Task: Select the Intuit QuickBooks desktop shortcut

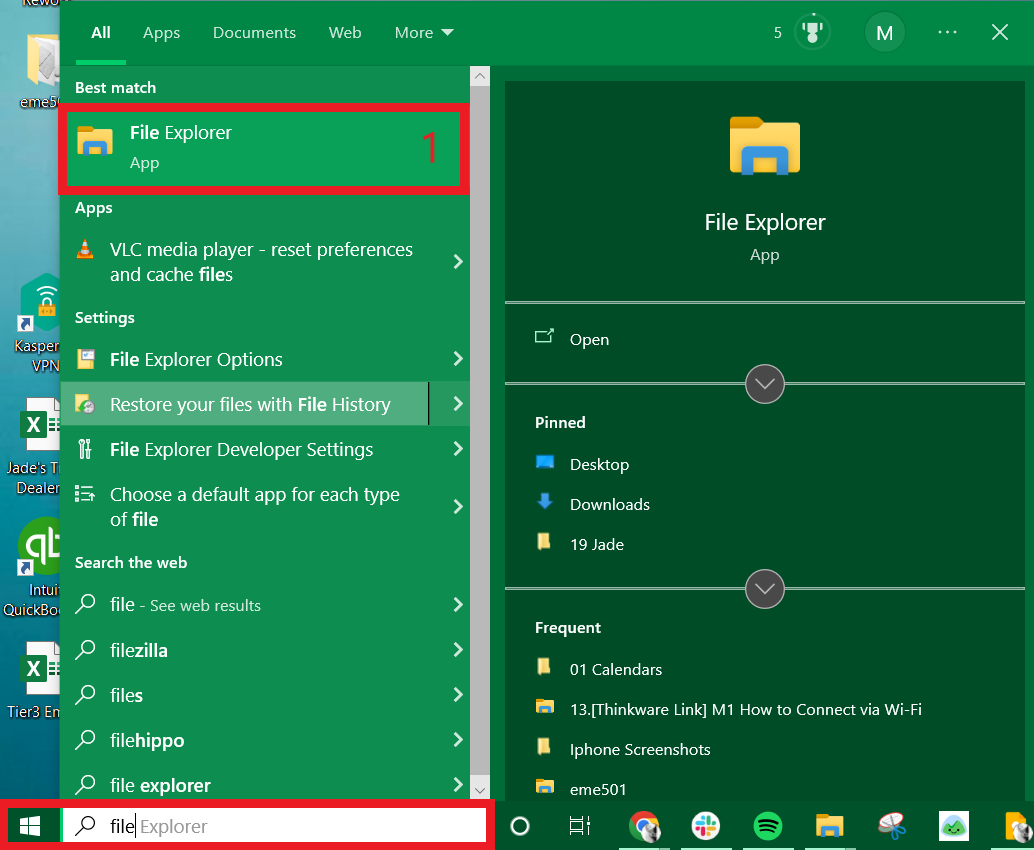Action: pos(33,567)
